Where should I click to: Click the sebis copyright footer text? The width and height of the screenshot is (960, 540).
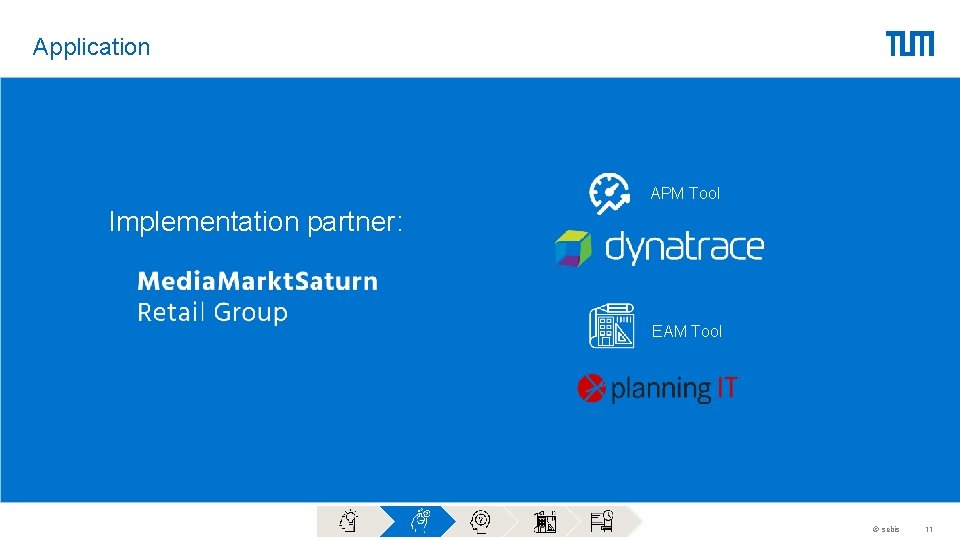pos(886,529)
